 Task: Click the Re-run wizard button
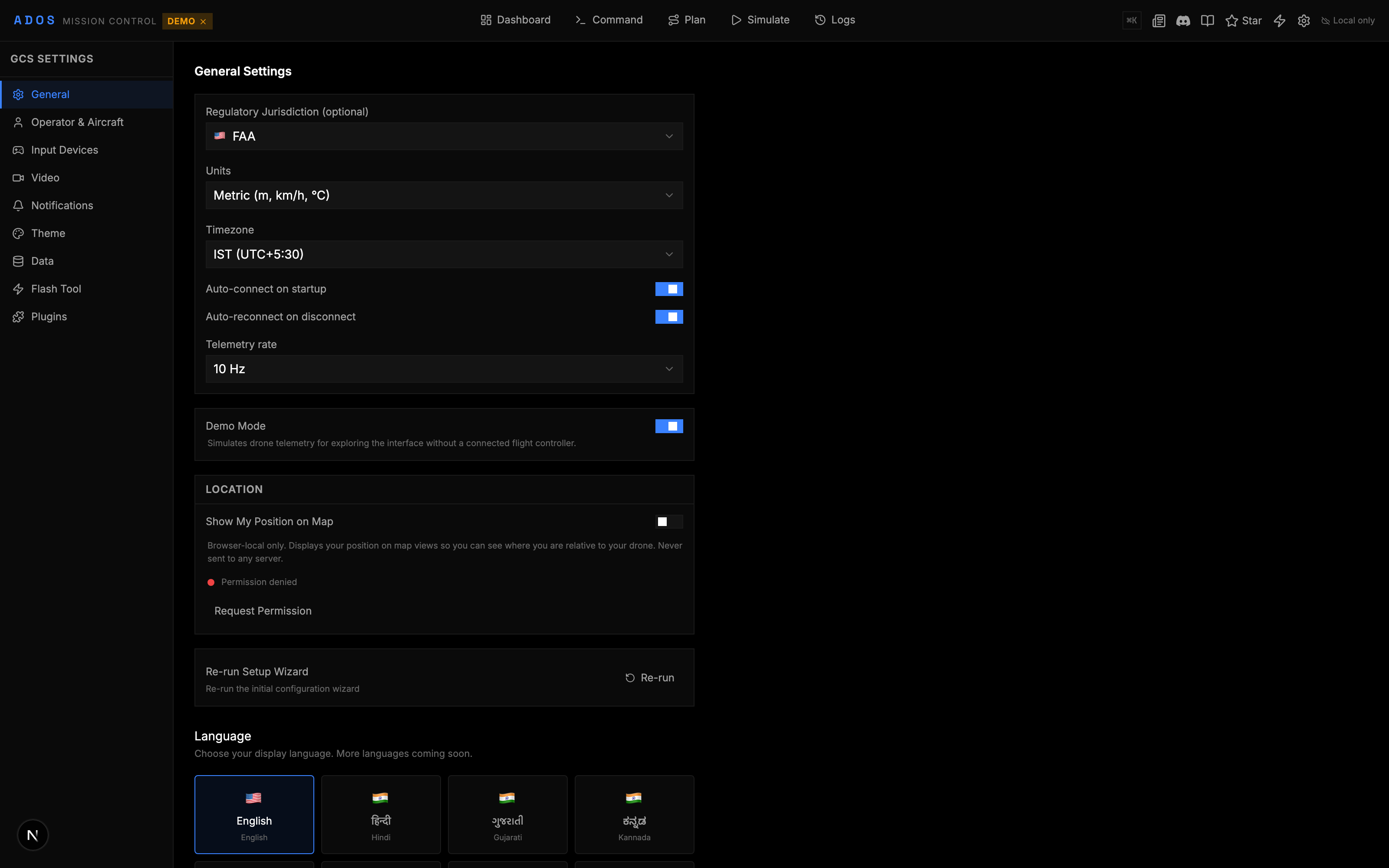tap(650, 677)
